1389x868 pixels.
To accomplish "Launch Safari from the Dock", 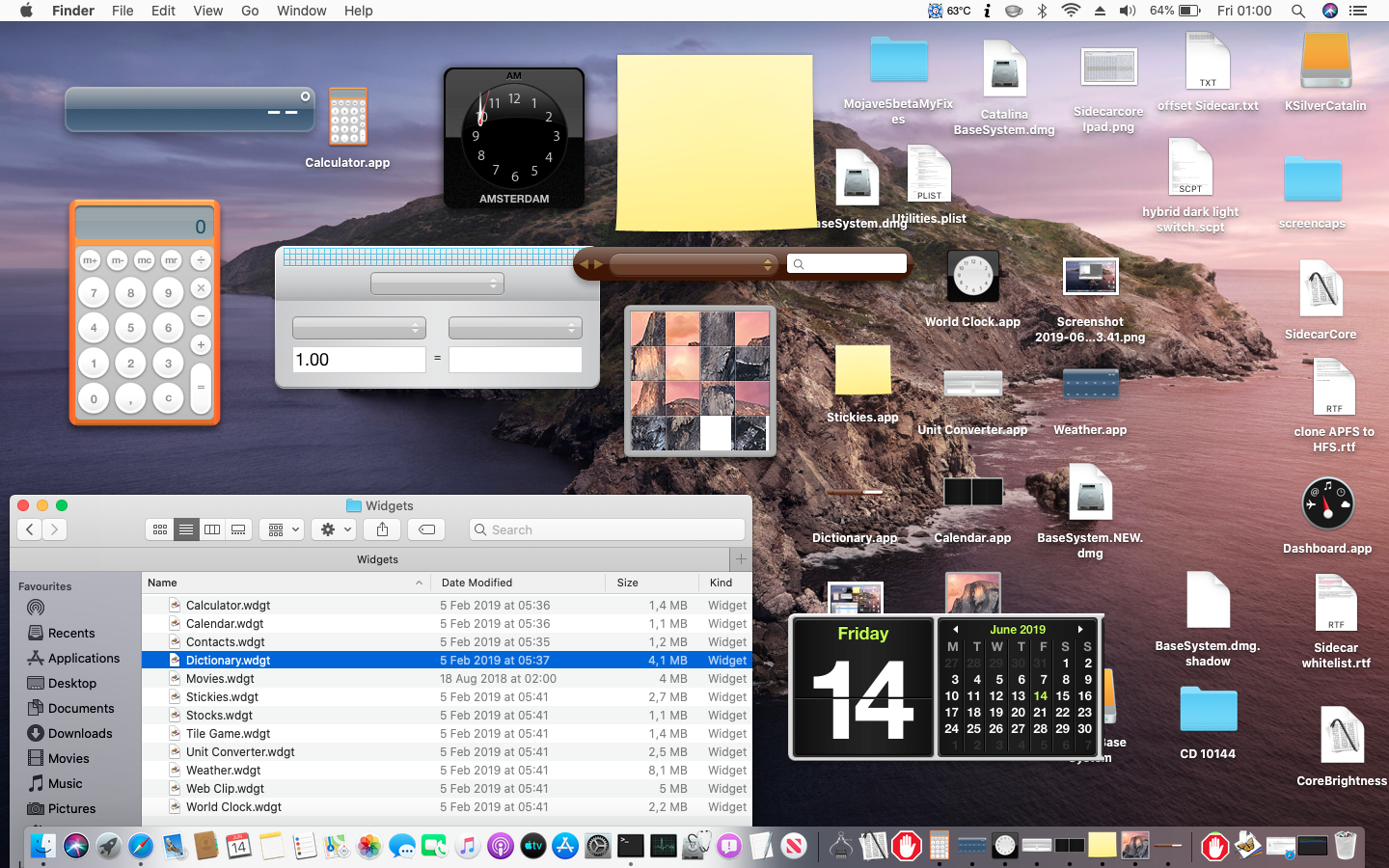I will tap(141, 847).
